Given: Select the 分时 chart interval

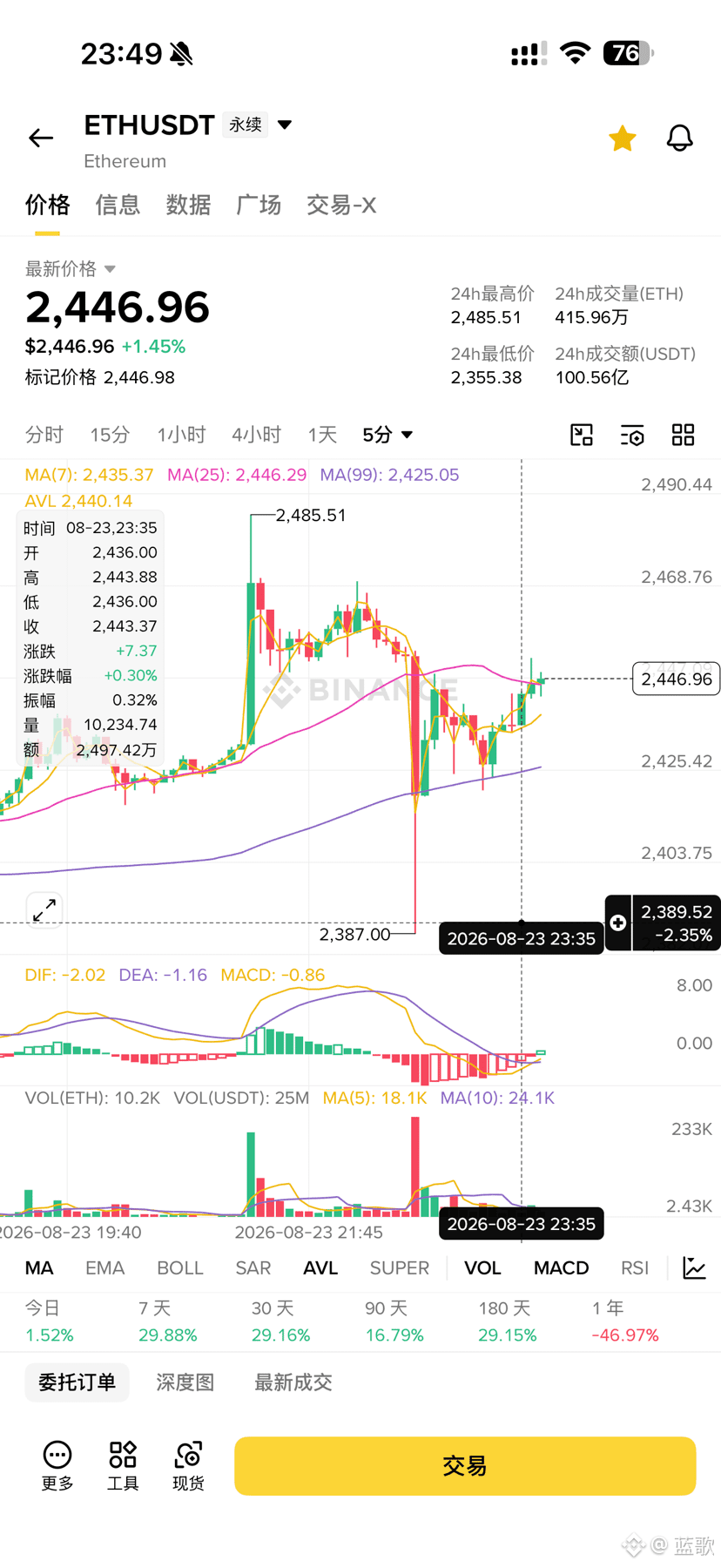Looking at the screenshot, I should tap(44, 435).
